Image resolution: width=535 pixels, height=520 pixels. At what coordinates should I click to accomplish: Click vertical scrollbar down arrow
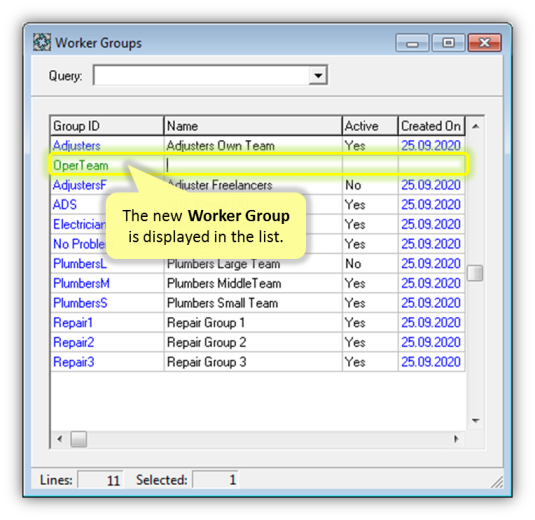pyautogui.click(x=475, y=420)
